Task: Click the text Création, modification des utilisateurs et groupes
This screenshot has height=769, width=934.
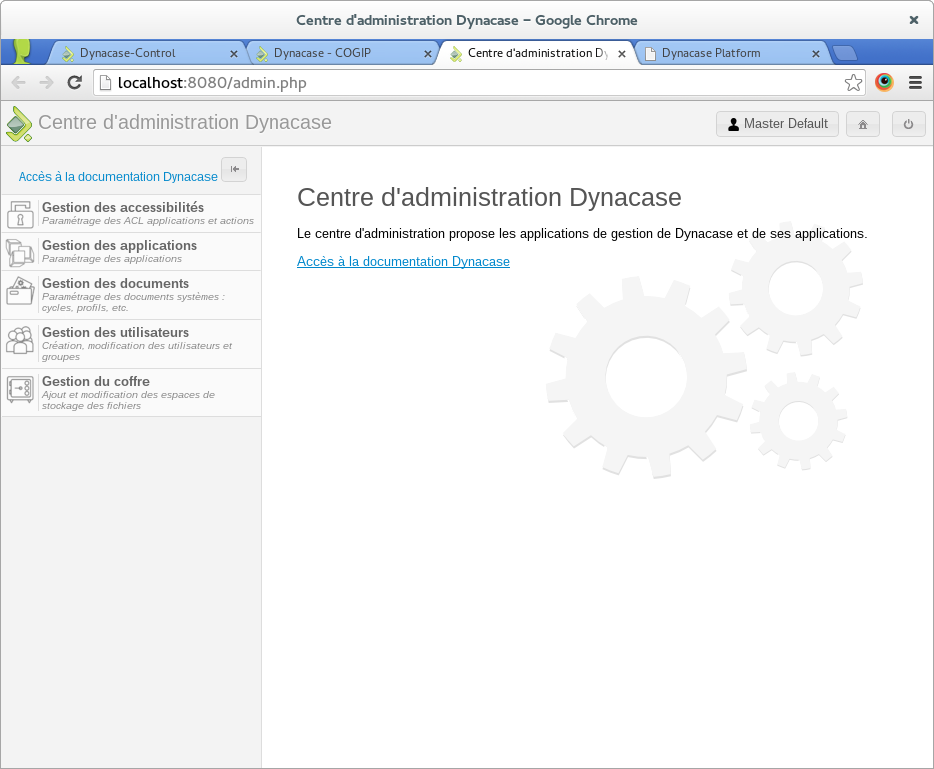Action: 137,351
